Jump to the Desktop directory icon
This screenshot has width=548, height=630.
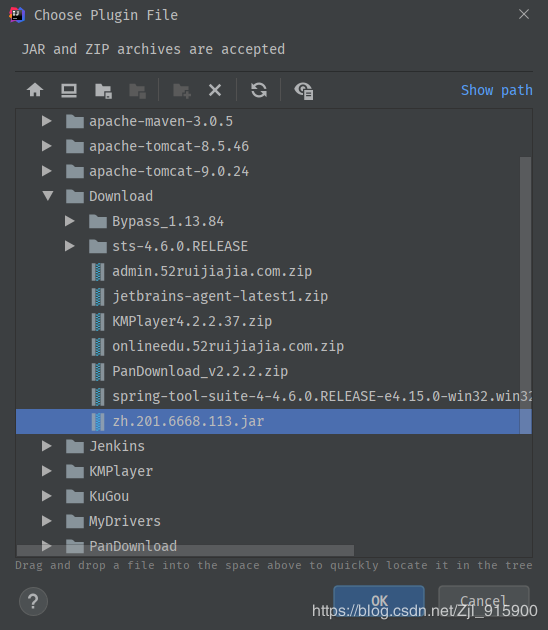click(69, 90)
